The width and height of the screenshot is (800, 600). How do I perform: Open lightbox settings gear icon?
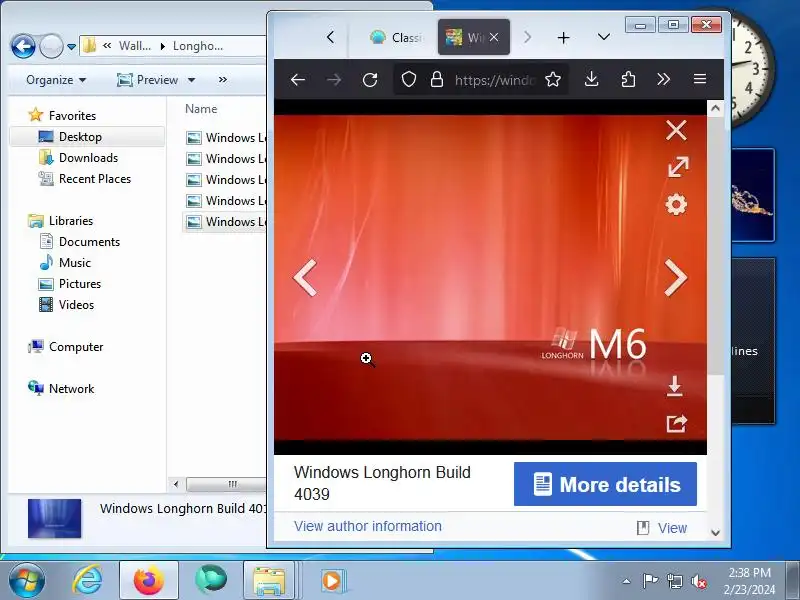tap(676, 205)
